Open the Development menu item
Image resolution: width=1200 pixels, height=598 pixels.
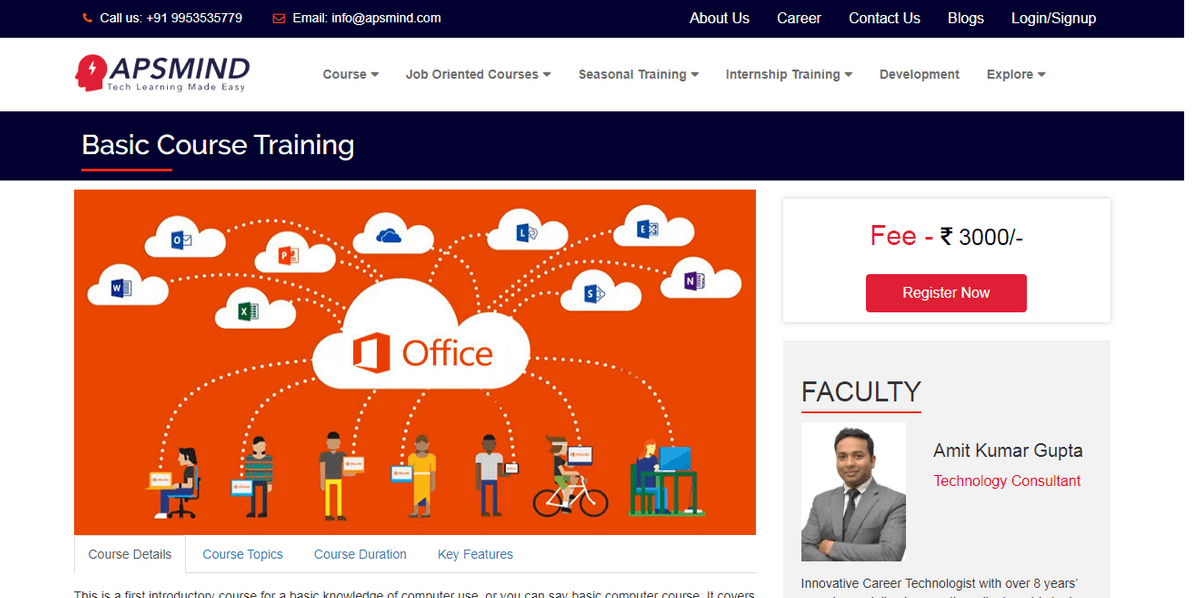(919, 74)
